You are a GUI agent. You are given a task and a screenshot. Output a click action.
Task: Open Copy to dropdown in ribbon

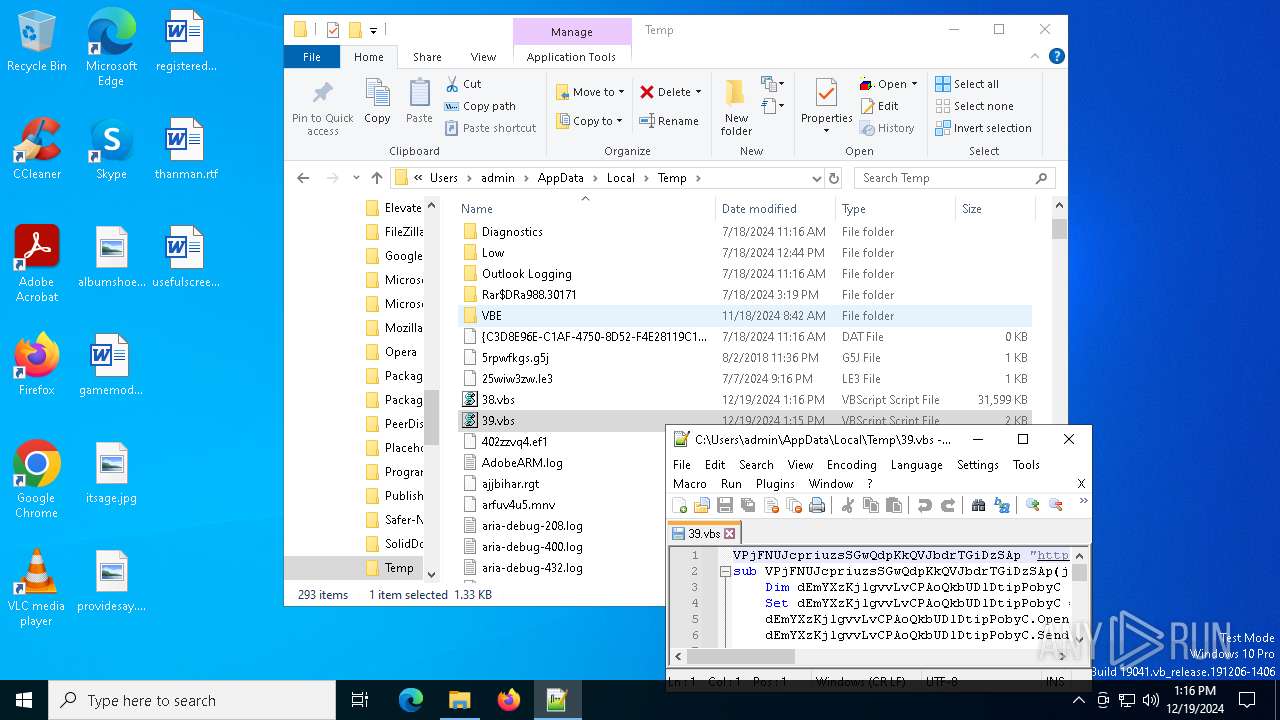(589, 121)
